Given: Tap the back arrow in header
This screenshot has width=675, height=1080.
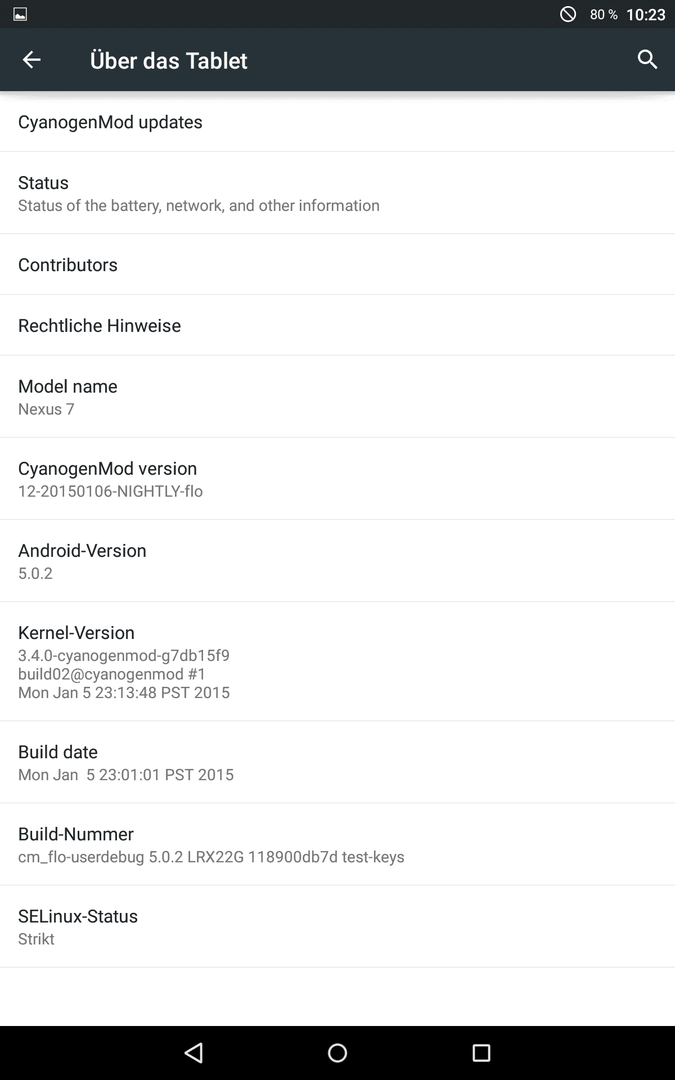Looking at the screenshot, I should (x=32, y=60).
